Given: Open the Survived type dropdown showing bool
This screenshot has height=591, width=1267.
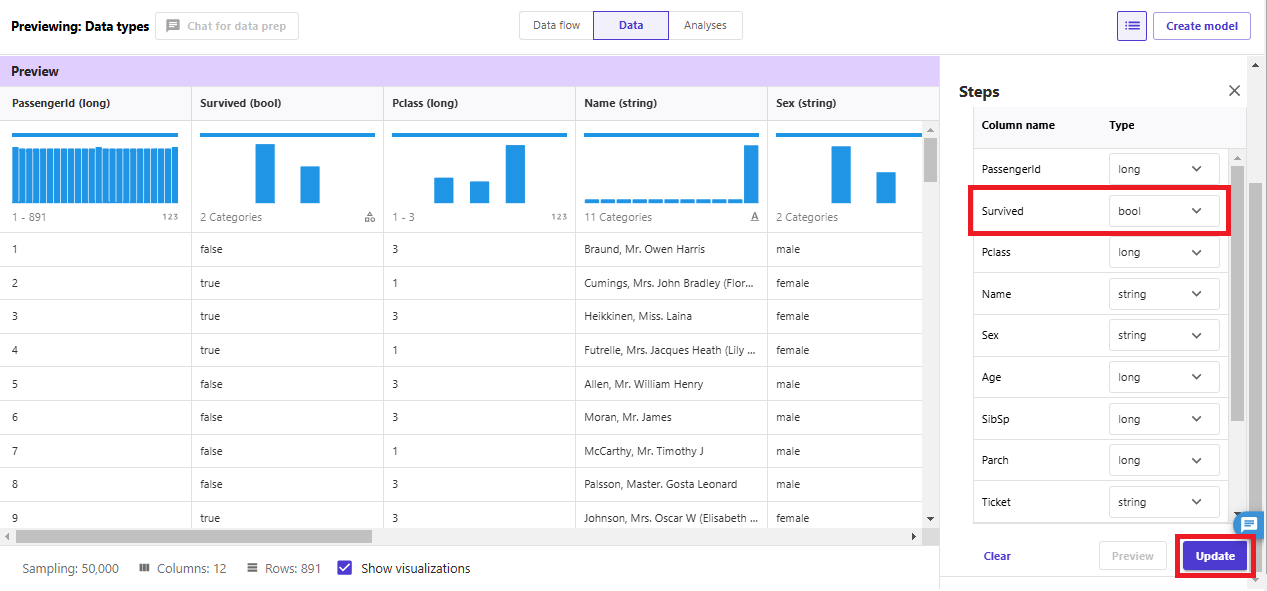Looking at the screenshot, I should pos(1164,211).
